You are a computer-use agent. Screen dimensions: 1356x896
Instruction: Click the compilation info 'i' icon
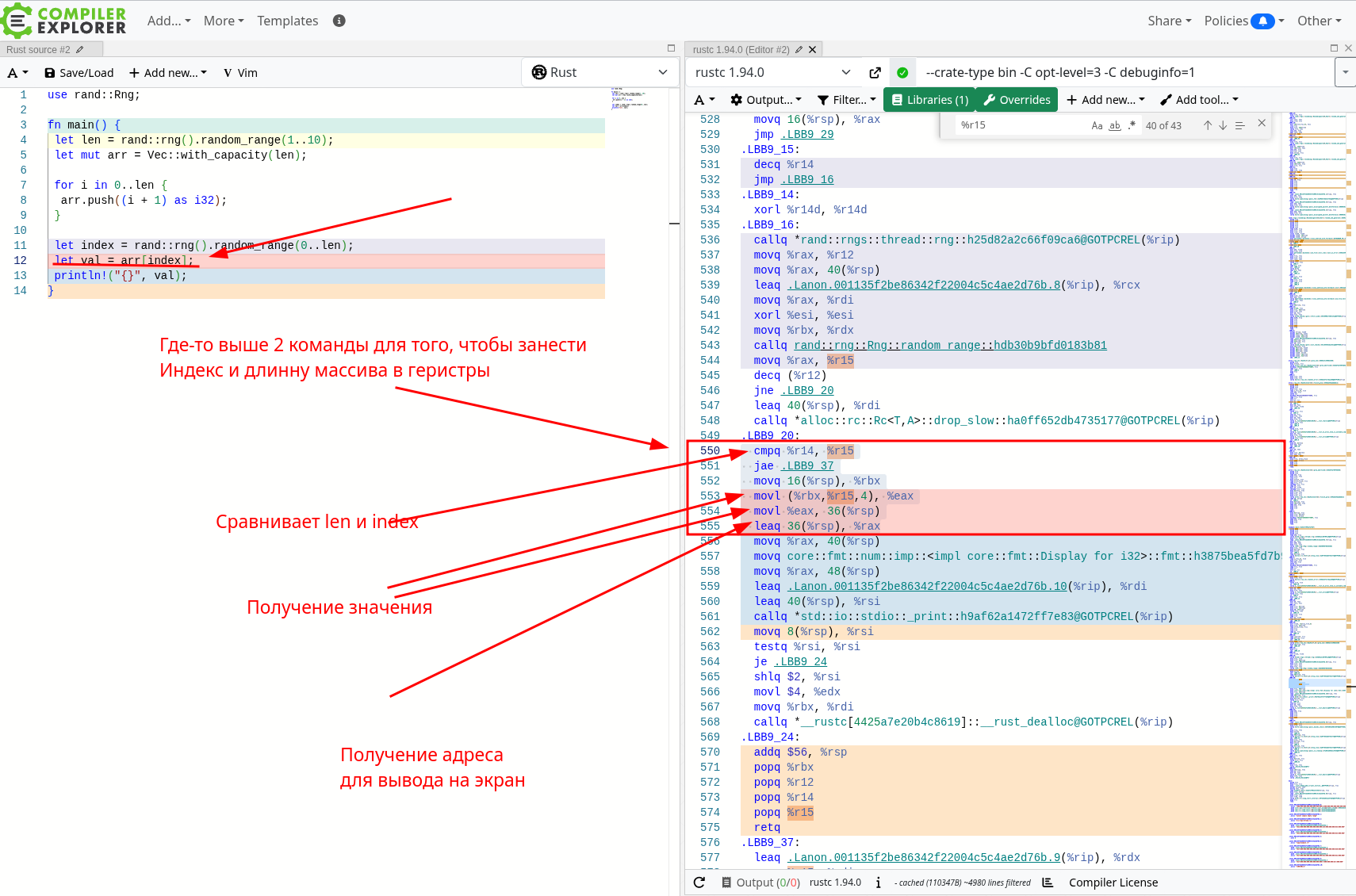[878, 883]
